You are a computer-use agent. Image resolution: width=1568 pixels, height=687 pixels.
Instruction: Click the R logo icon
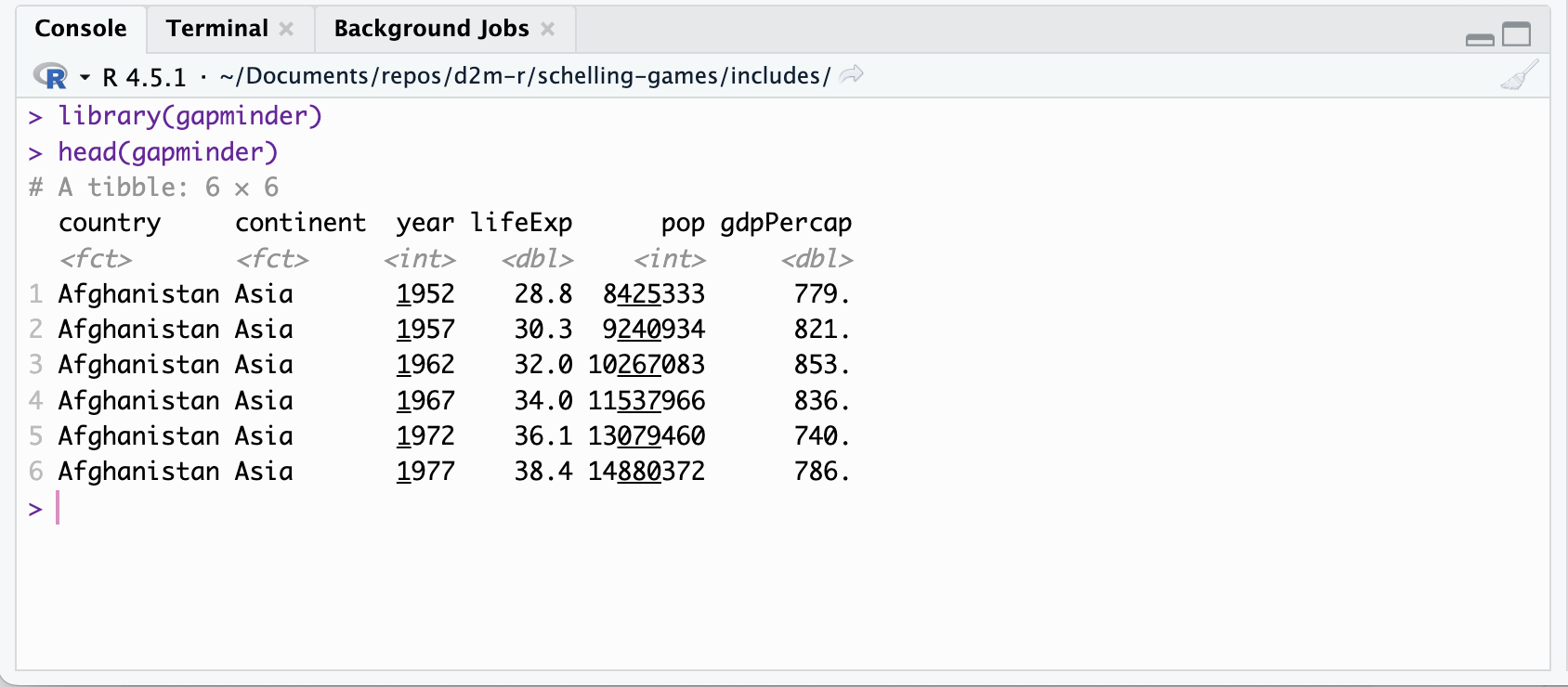click(x=50, y=76)
